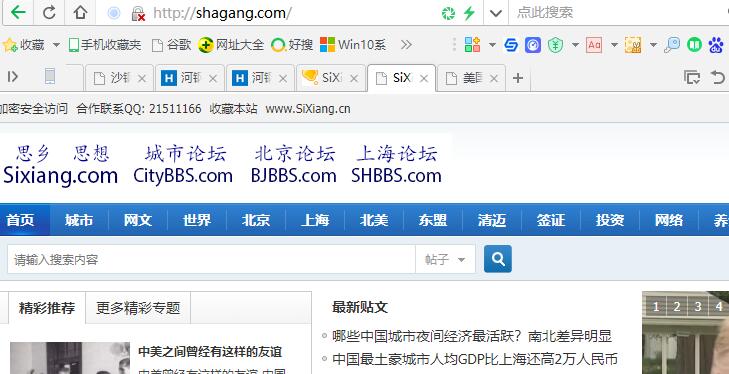Viewport: 729px width, 374px height.
Task: Select slide number 2 on the image carousel
Action: [677, 307]
